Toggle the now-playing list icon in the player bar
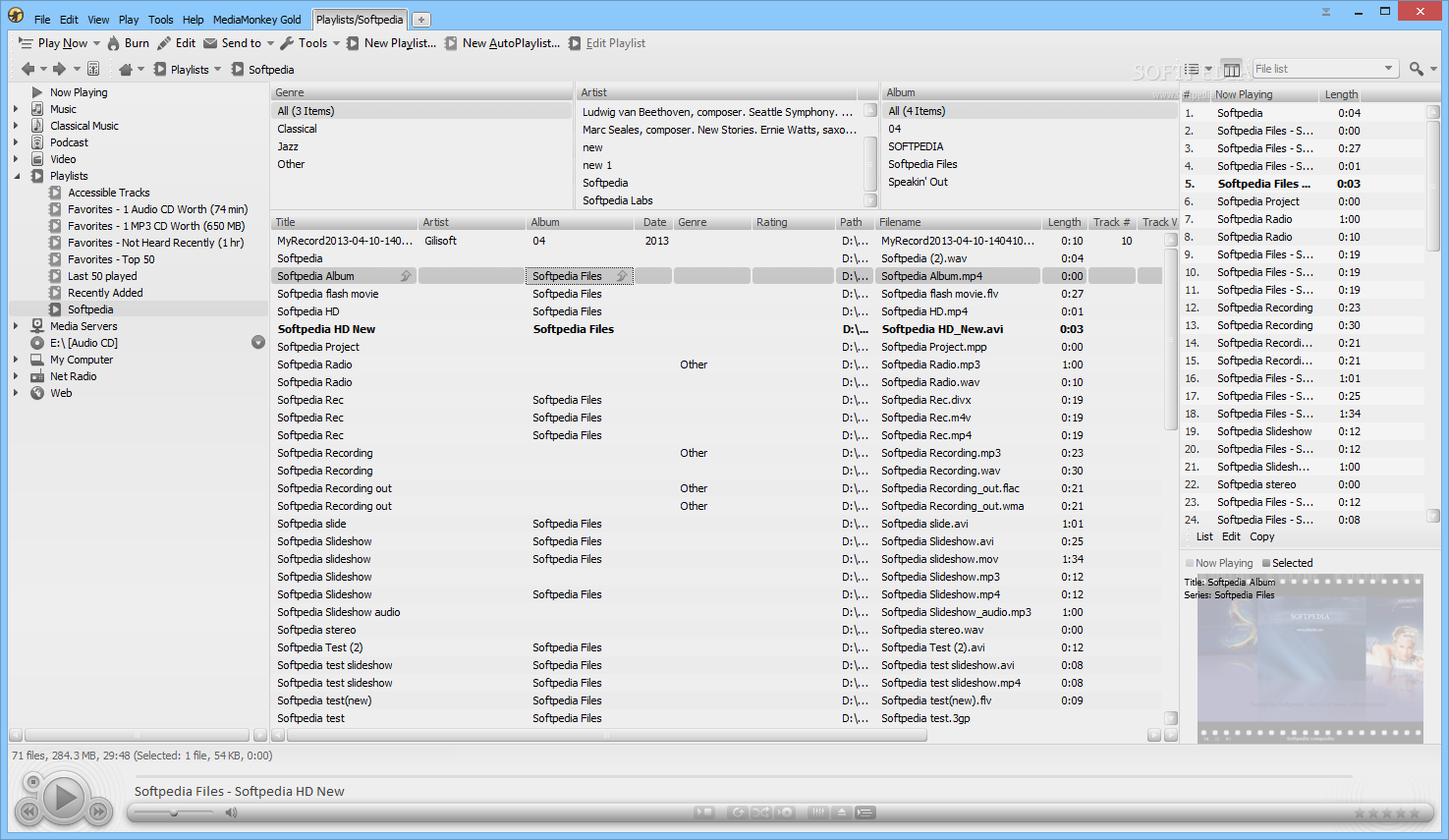Image resolution: width=1449 pixels, height=840 pixels. (864, 812)
